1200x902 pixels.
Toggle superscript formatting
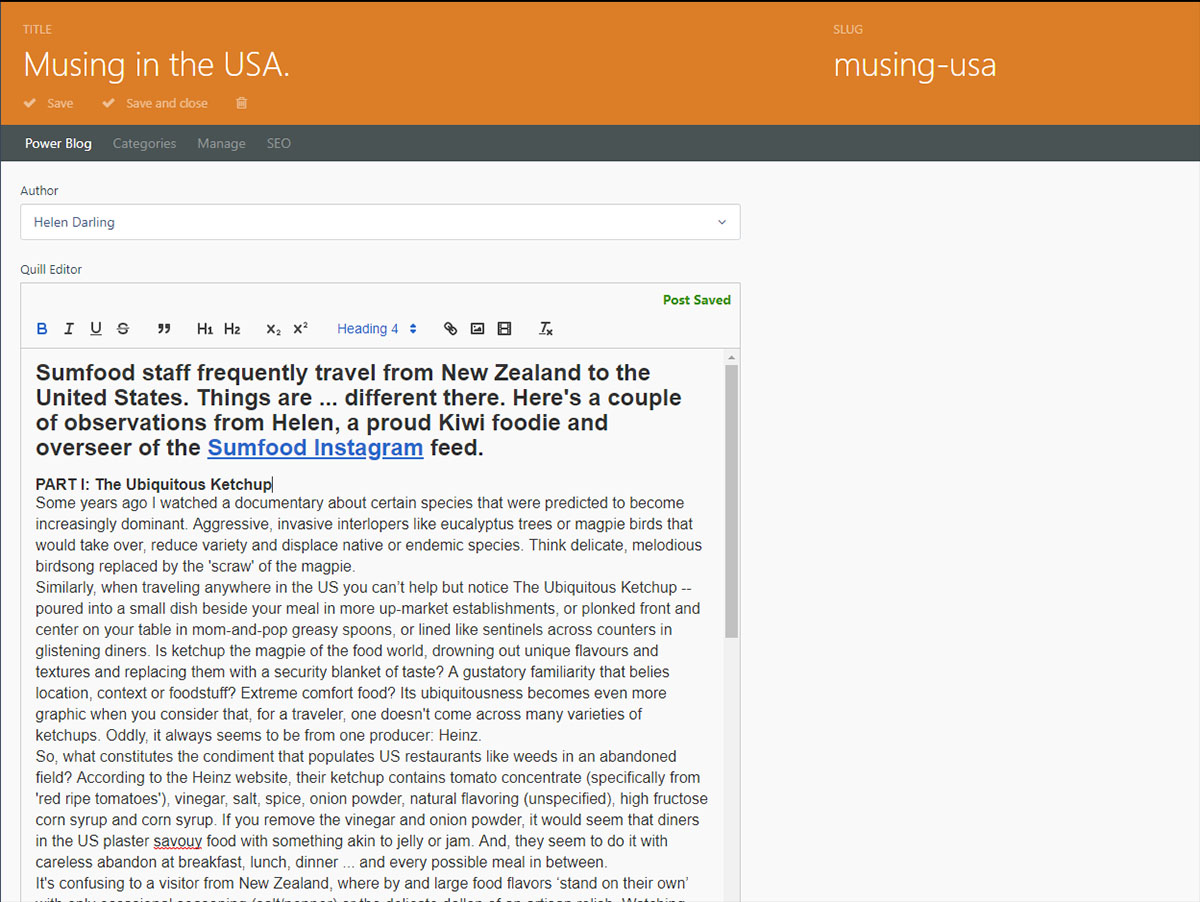(300, 329)
